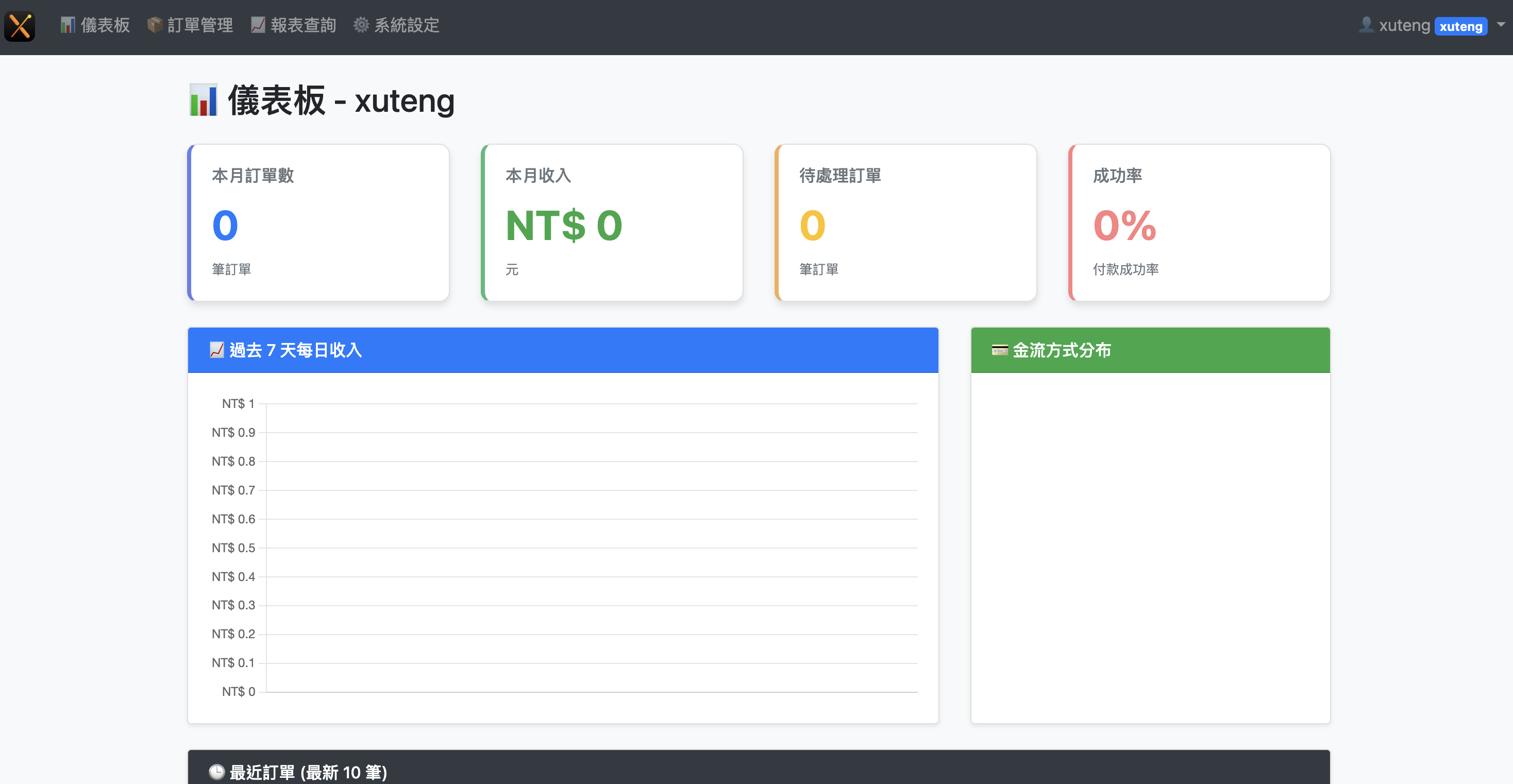Screen dimensions: 1513x784
Task: Click the large chart icon in page title
Action: 203,100
